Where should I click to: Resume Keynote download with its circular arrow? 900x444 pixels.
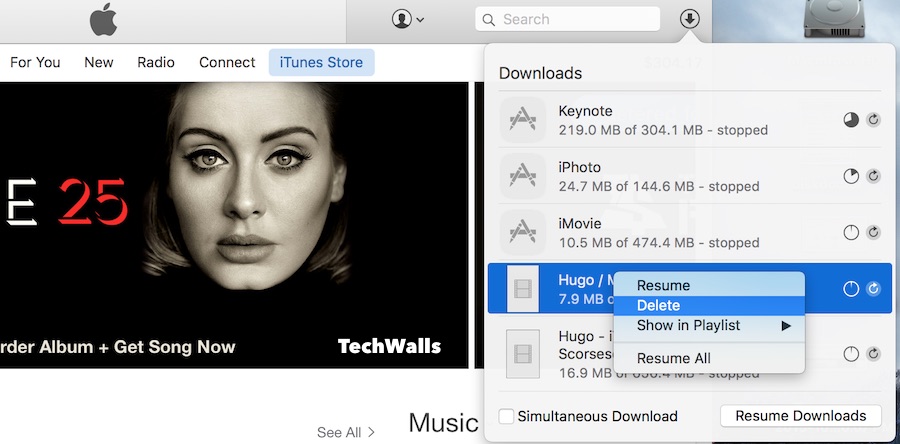(x=873, y=120)
